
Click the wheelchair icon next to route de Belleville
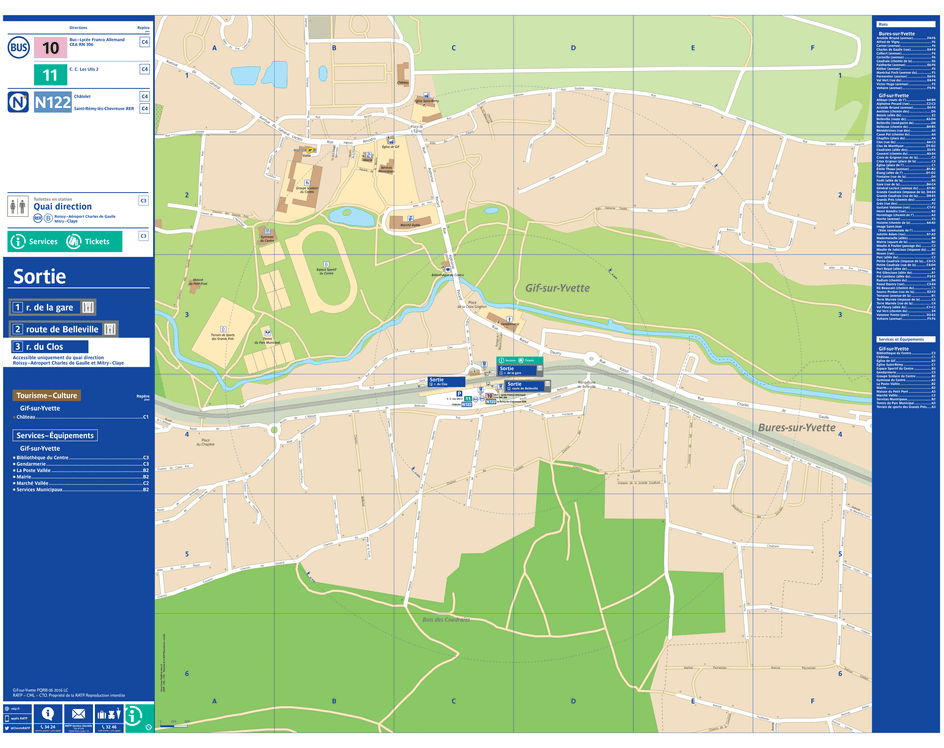coord(110,329)
